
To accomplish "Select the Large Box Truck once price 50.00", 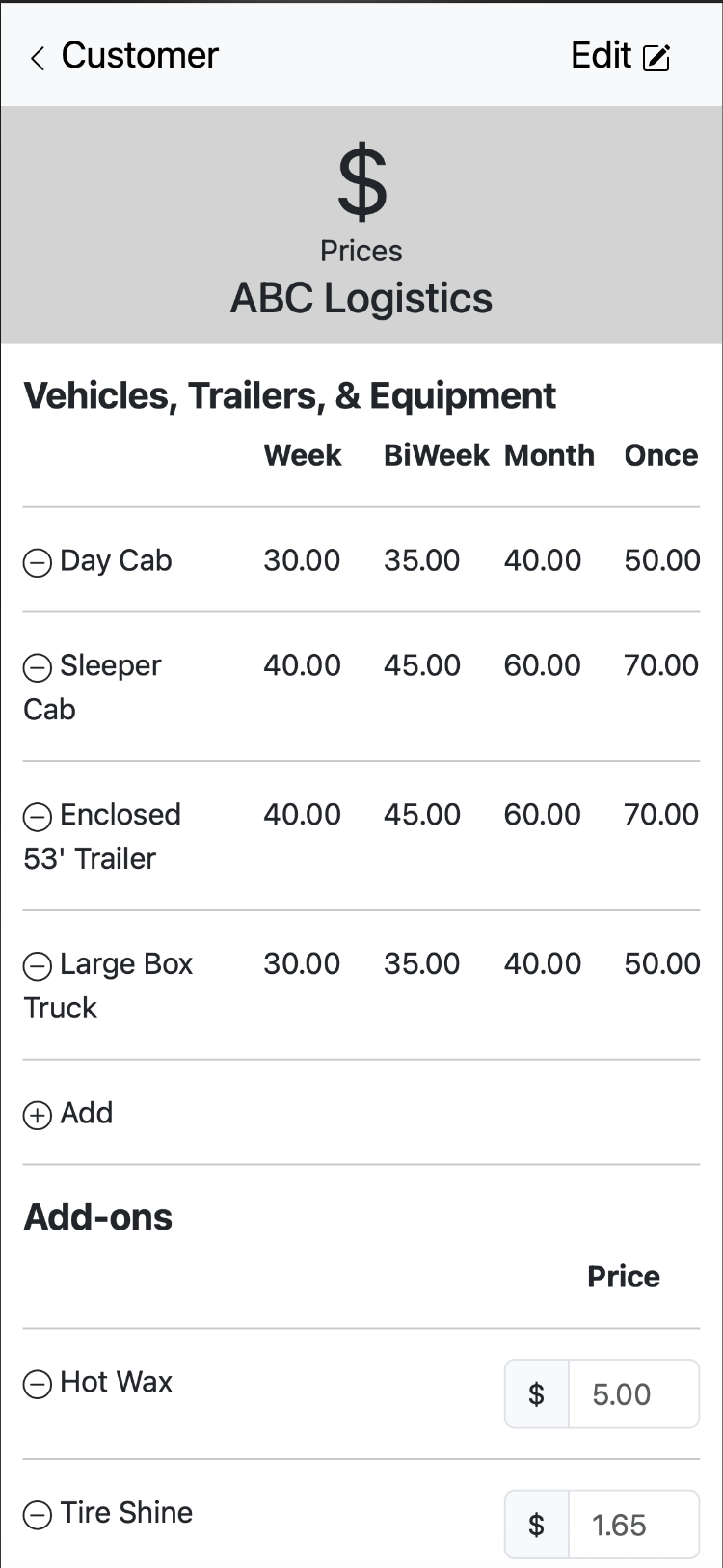I will tap(661, 964).
